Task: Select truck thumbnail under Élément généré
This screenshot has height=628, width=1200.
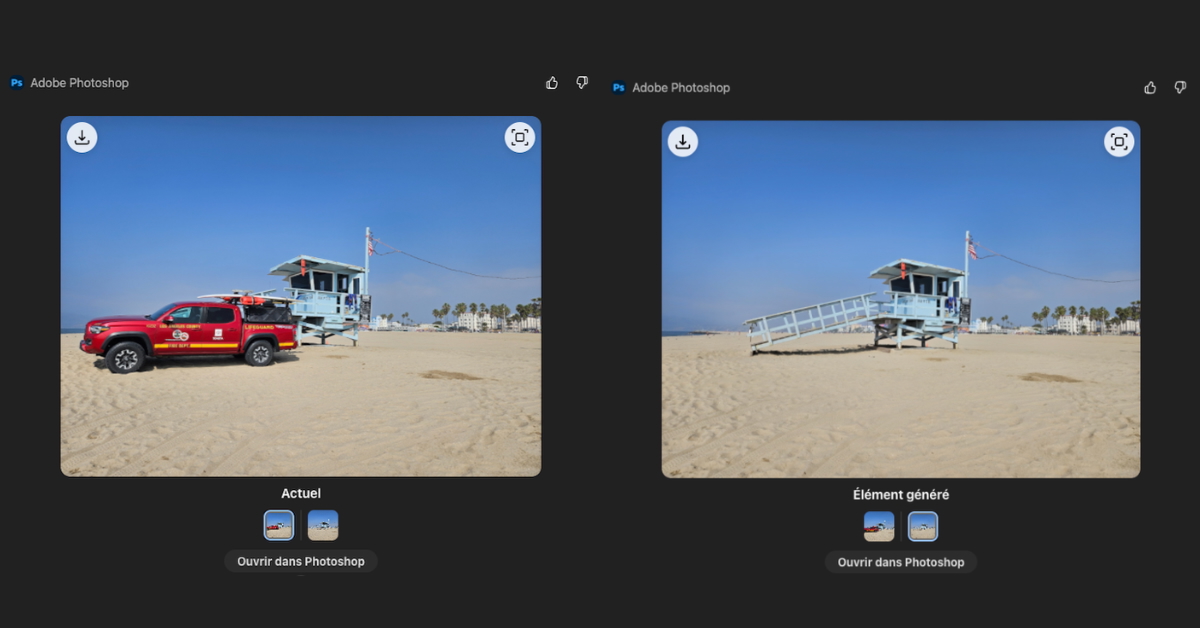Action: click(x=879, y=526)
